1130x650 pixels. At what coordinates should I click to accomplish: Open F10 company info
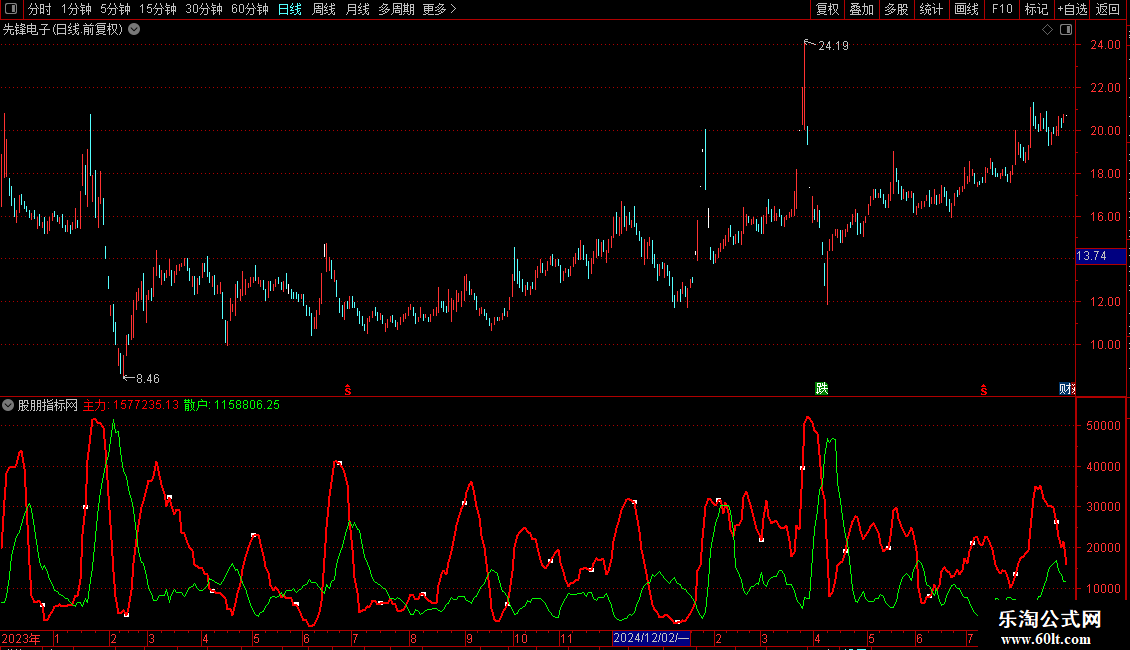(x=1002, y=9)
